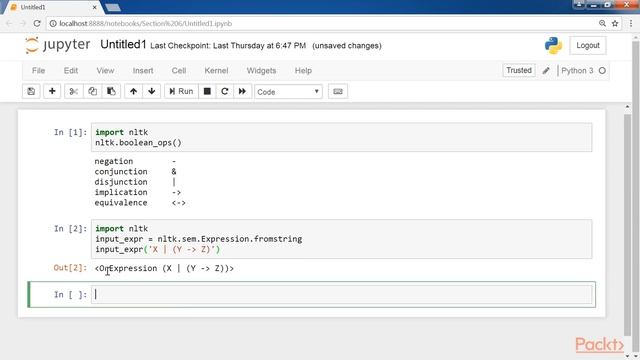This screenshot has width=640, height=360.
Task: Open the Chrome three-dot menu
Action: click(631, 24)
